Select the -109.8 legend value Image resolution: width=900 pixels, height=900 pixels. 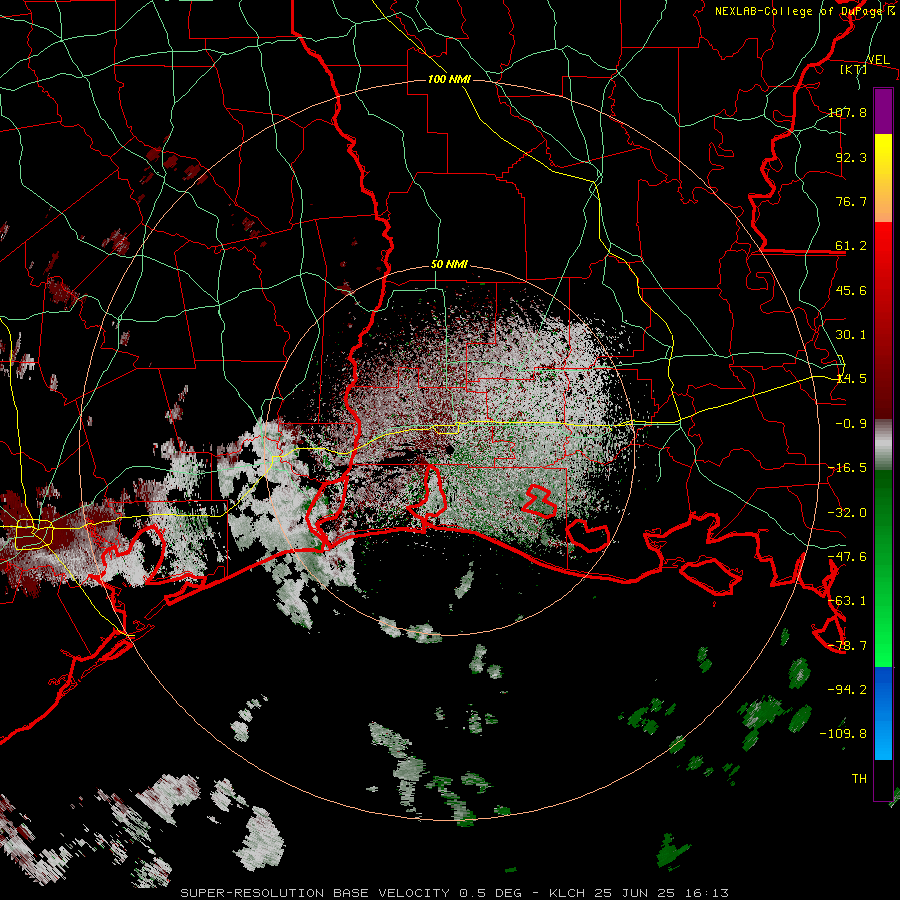[844, 734]
